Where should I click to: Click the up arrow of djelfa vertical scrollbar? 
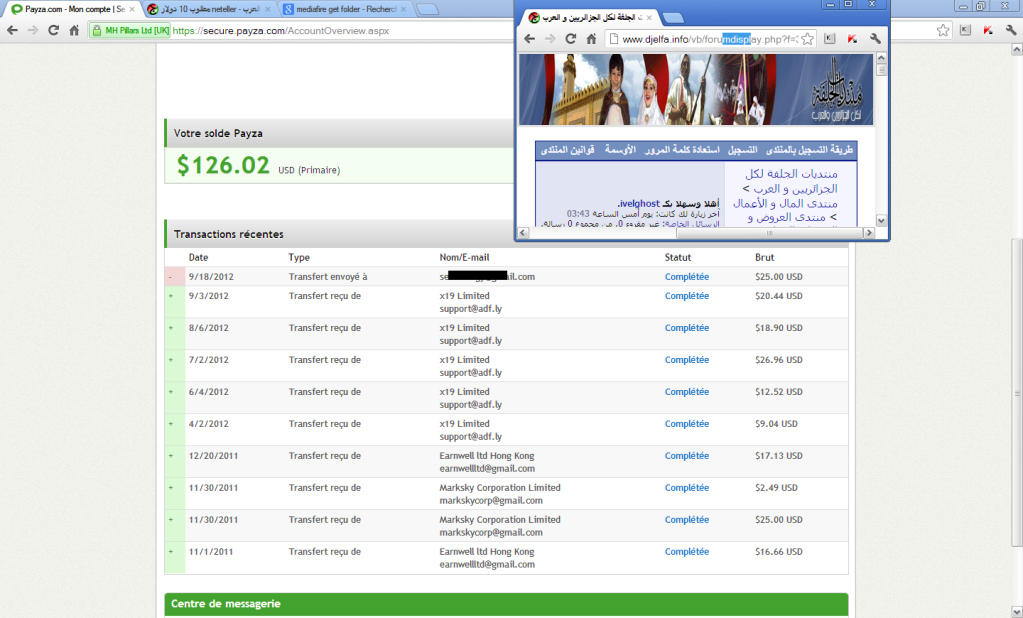click(x=881, y=57)
